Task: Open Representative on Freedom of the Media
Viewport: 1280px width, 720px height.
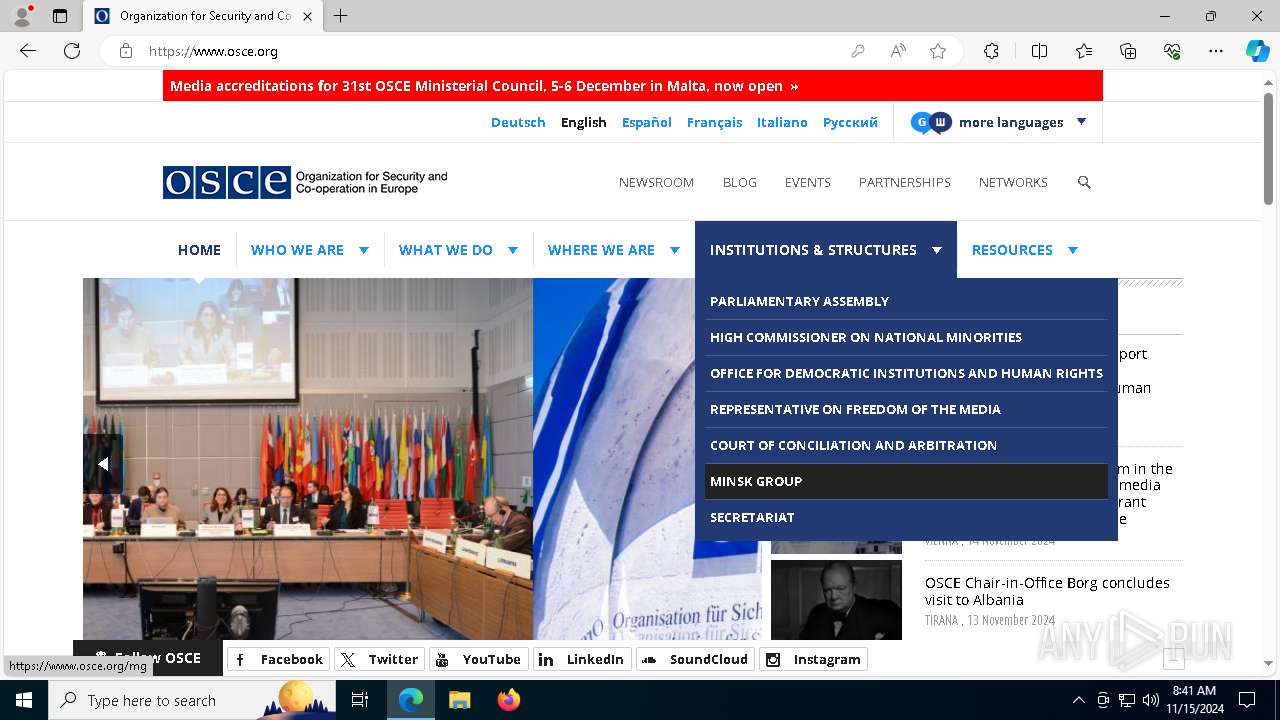Action: (906, 409)
